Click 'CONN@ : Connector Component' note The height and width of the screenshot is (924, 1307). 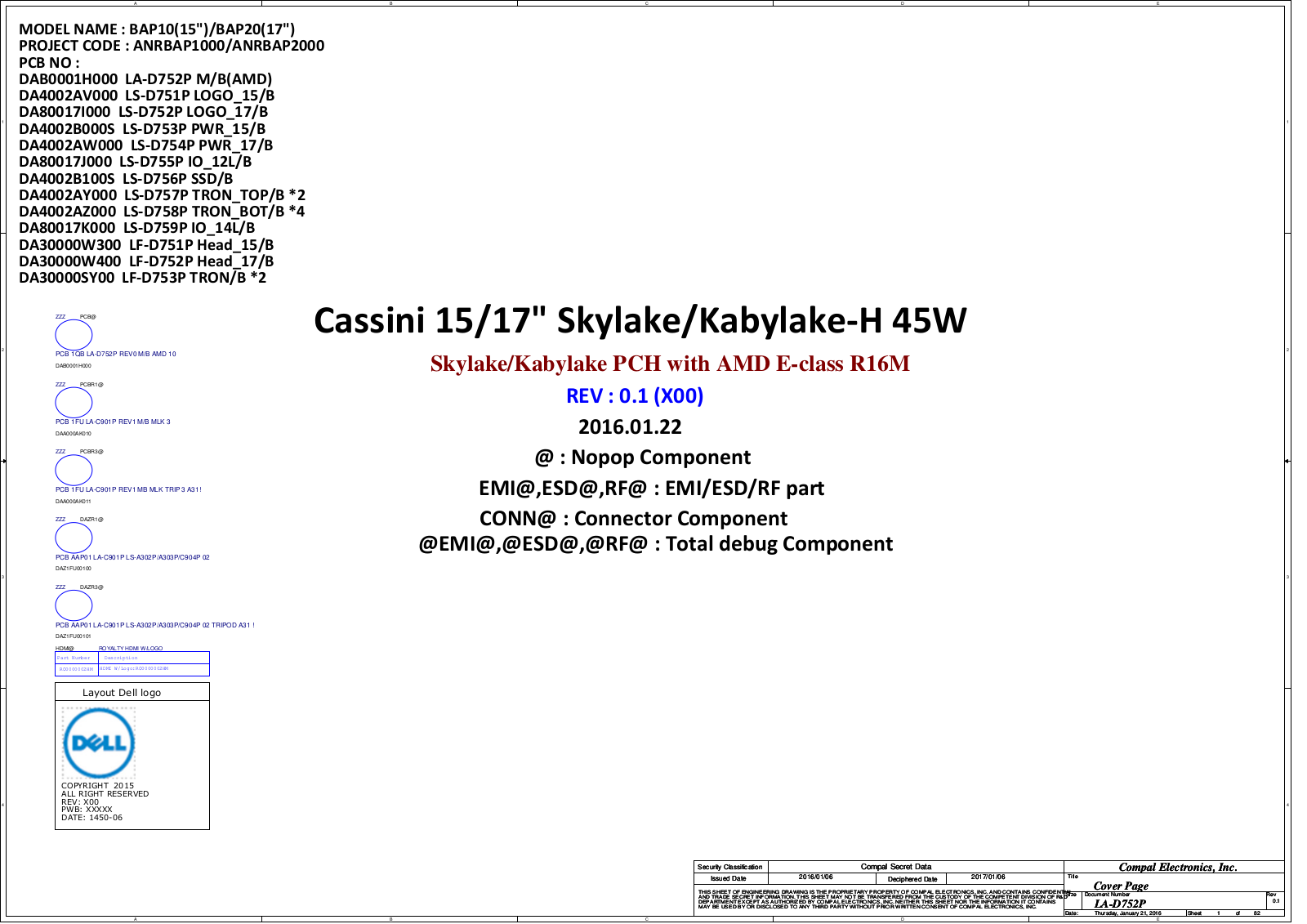633,519
